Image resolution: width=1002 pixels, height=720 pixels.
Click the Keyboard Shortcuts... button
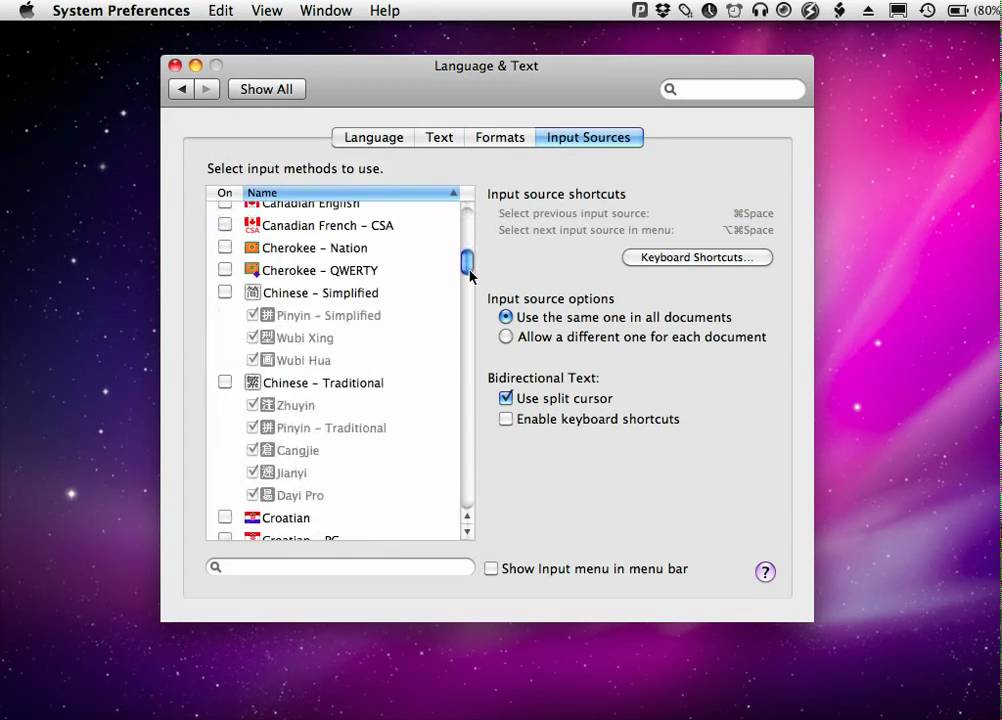point(697,257)
